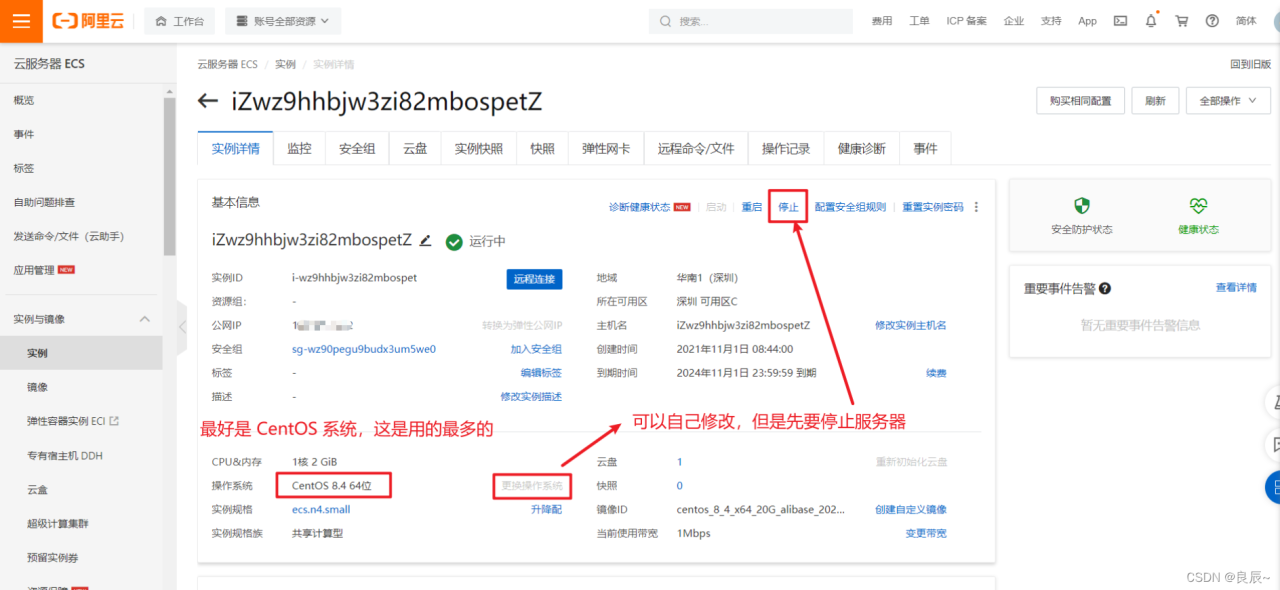This screenshot has width=1280, height=590.
Task: Collapse the 实例与镜像 sidebar section
Action: [144, 319]
